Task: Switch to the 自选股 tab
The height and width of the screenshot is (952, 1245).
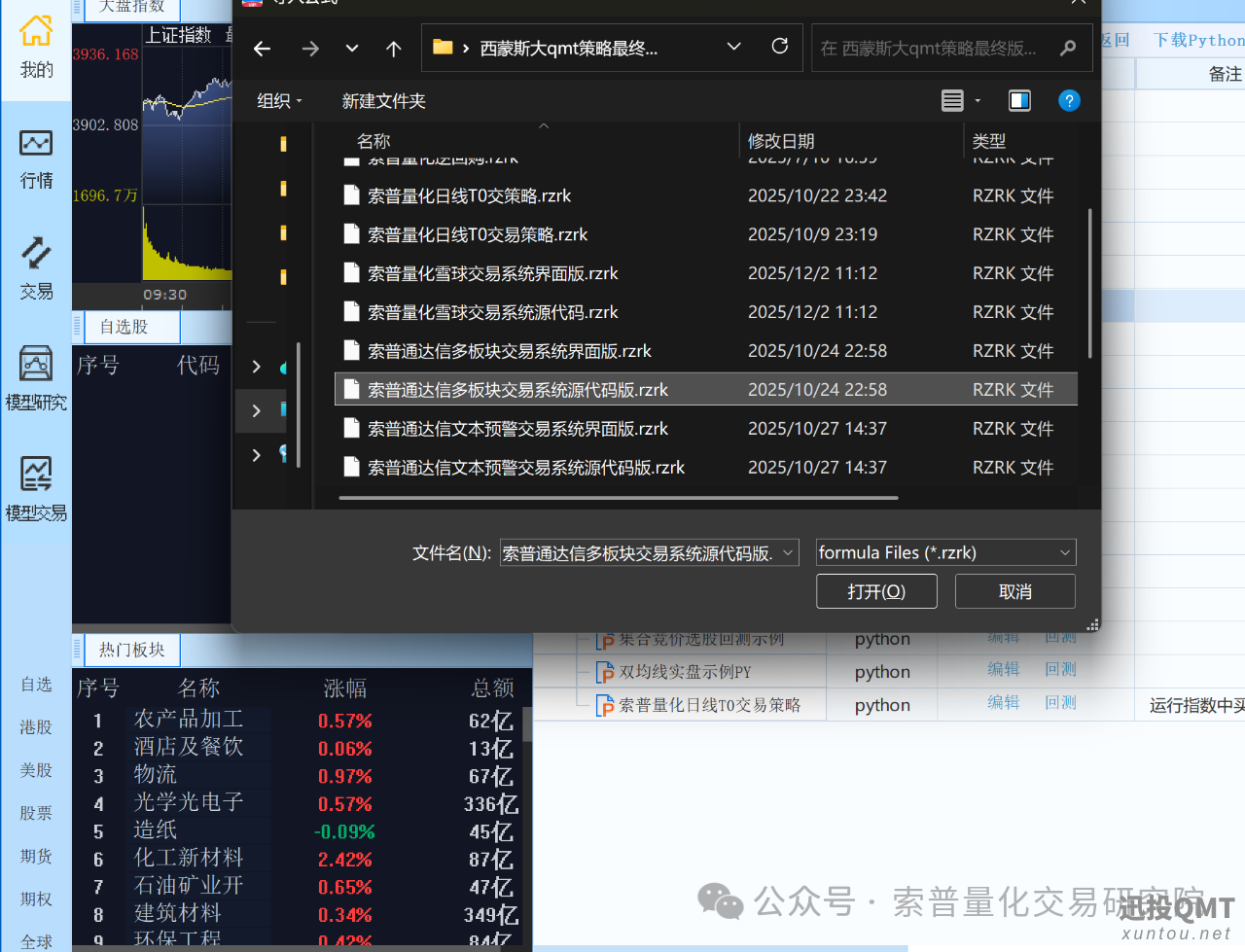Action: tap(129, 327)
